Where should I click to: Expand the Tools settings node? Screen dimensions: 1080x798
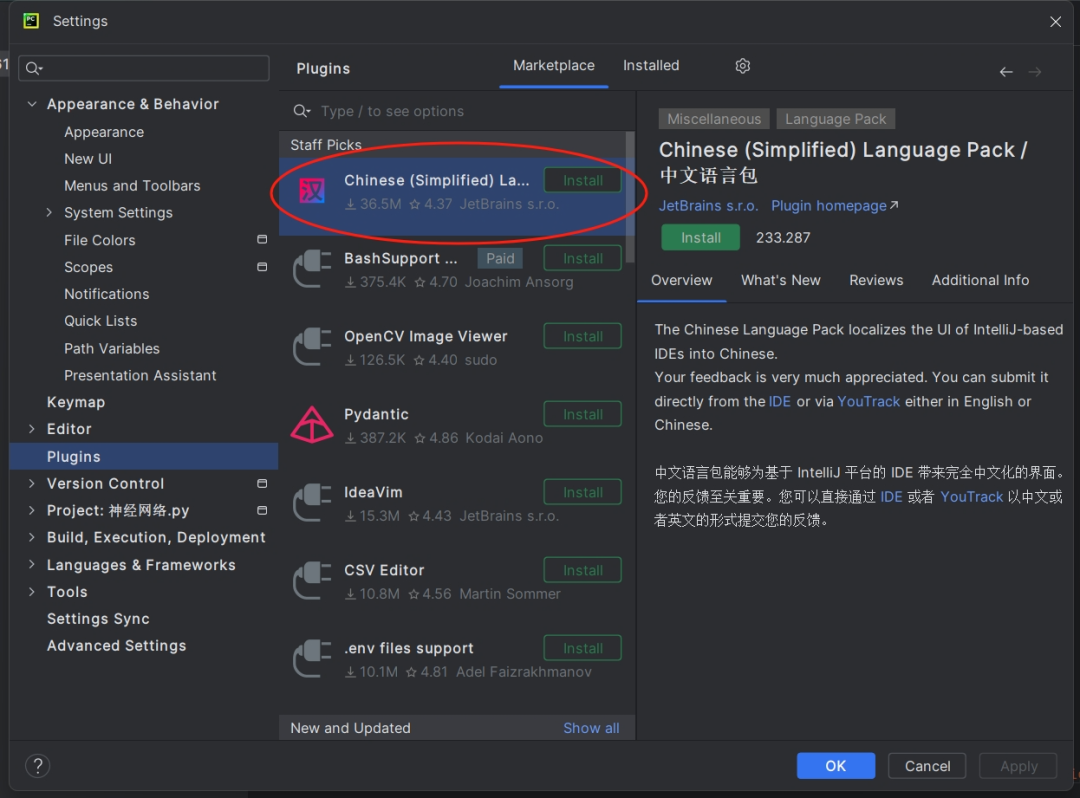32,591
